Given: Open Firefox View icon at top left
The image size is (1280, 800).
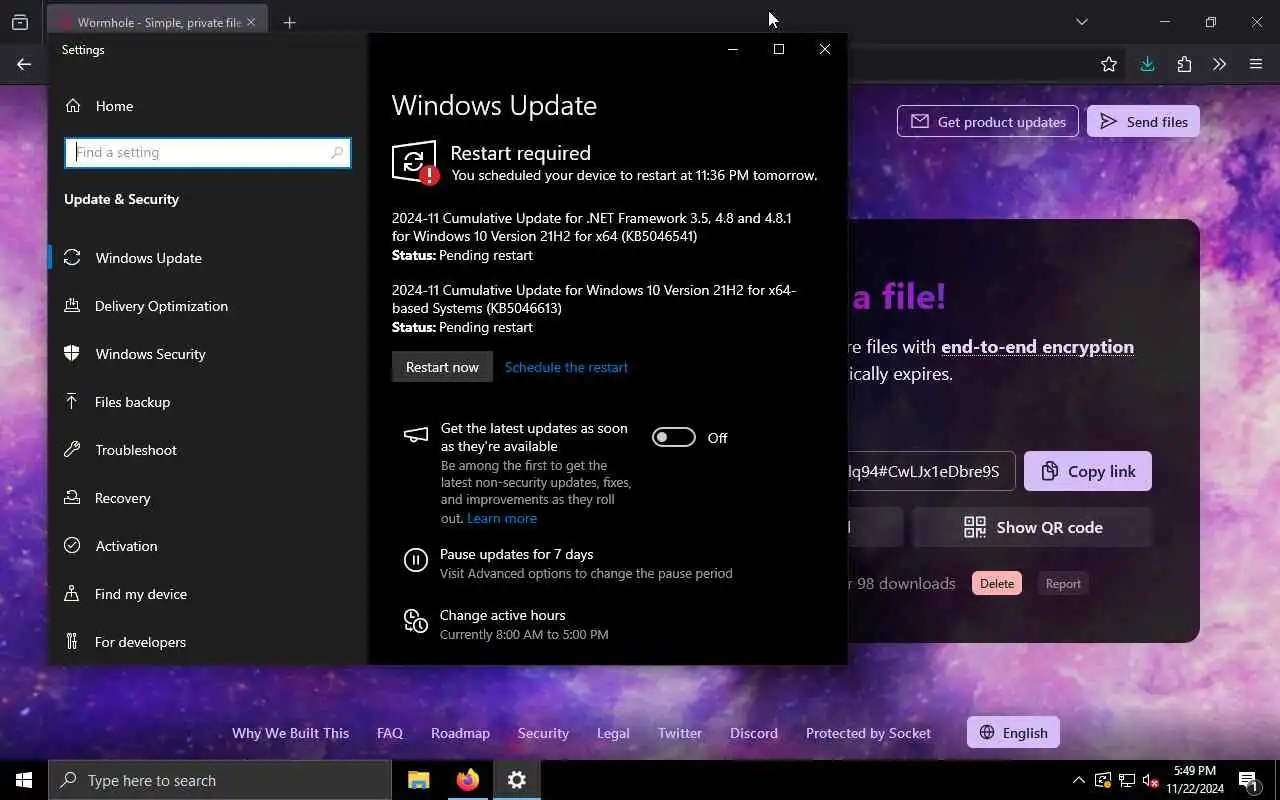Looking at the screenshot, I should click(x=20, y=22).
